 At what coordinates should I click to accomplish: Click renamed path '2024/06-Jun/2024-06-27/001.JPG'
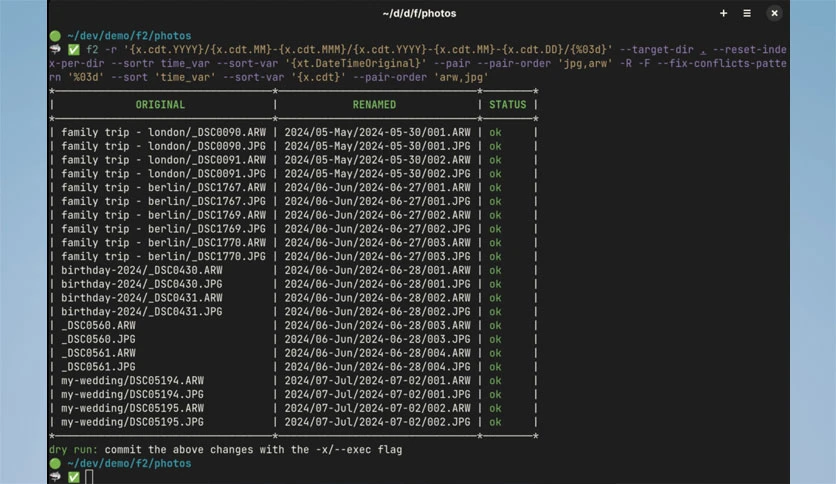pyautogui.click(x=377, y=201)
